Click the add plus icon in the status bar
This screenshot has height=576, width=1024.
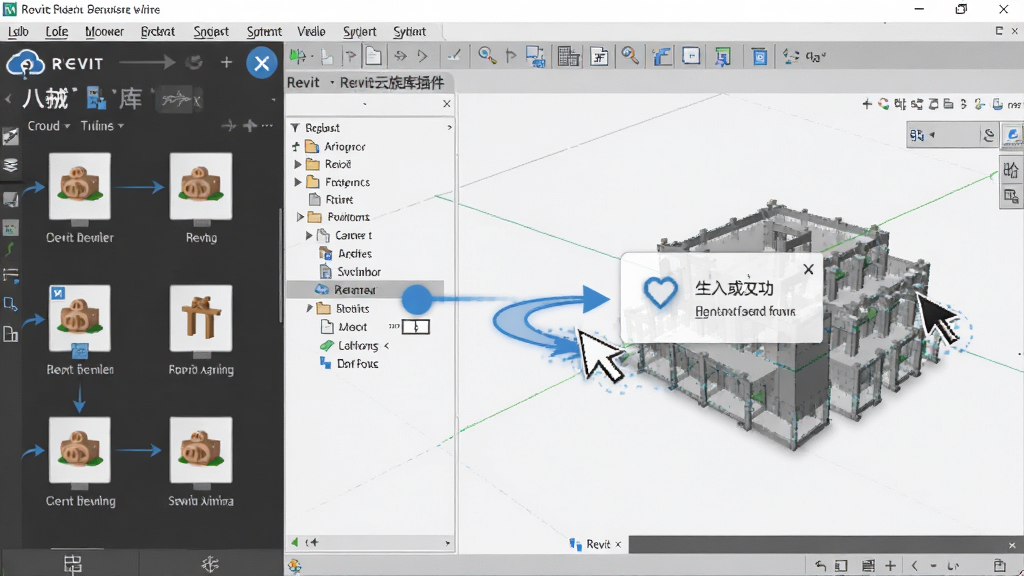890,566
